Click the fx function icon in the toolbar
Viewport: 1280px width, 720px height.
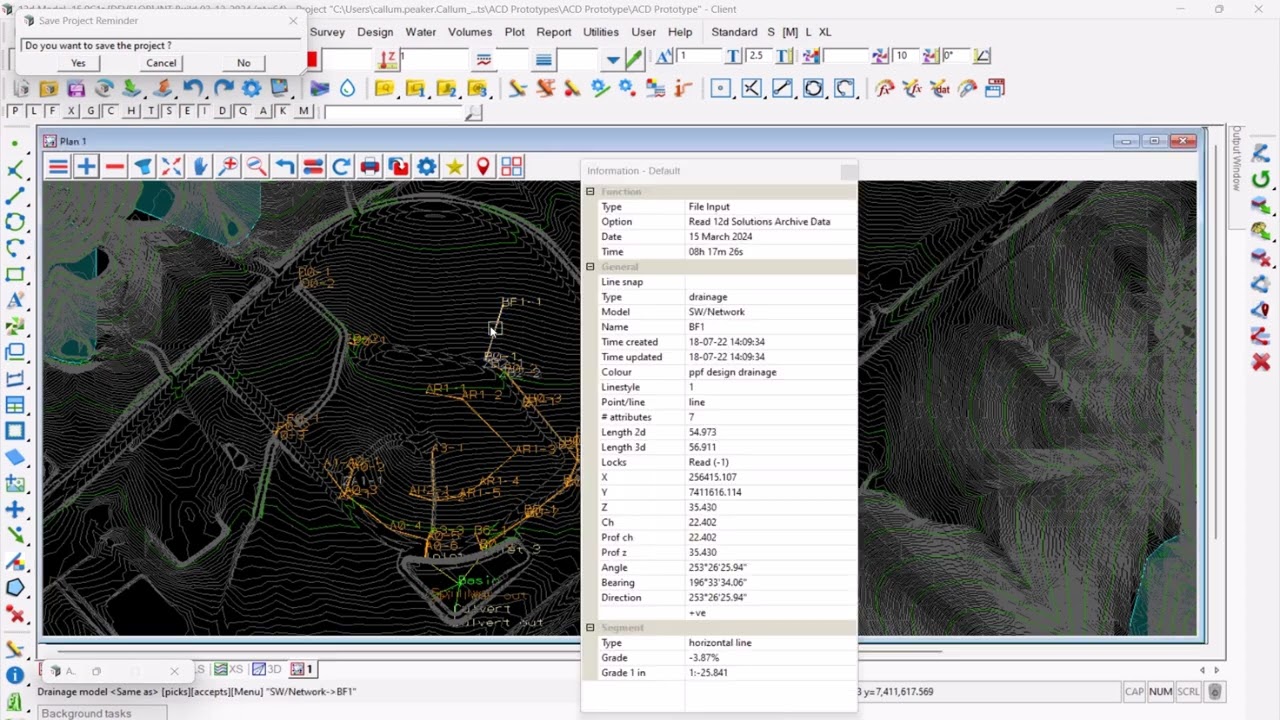(x=884, y=89)
